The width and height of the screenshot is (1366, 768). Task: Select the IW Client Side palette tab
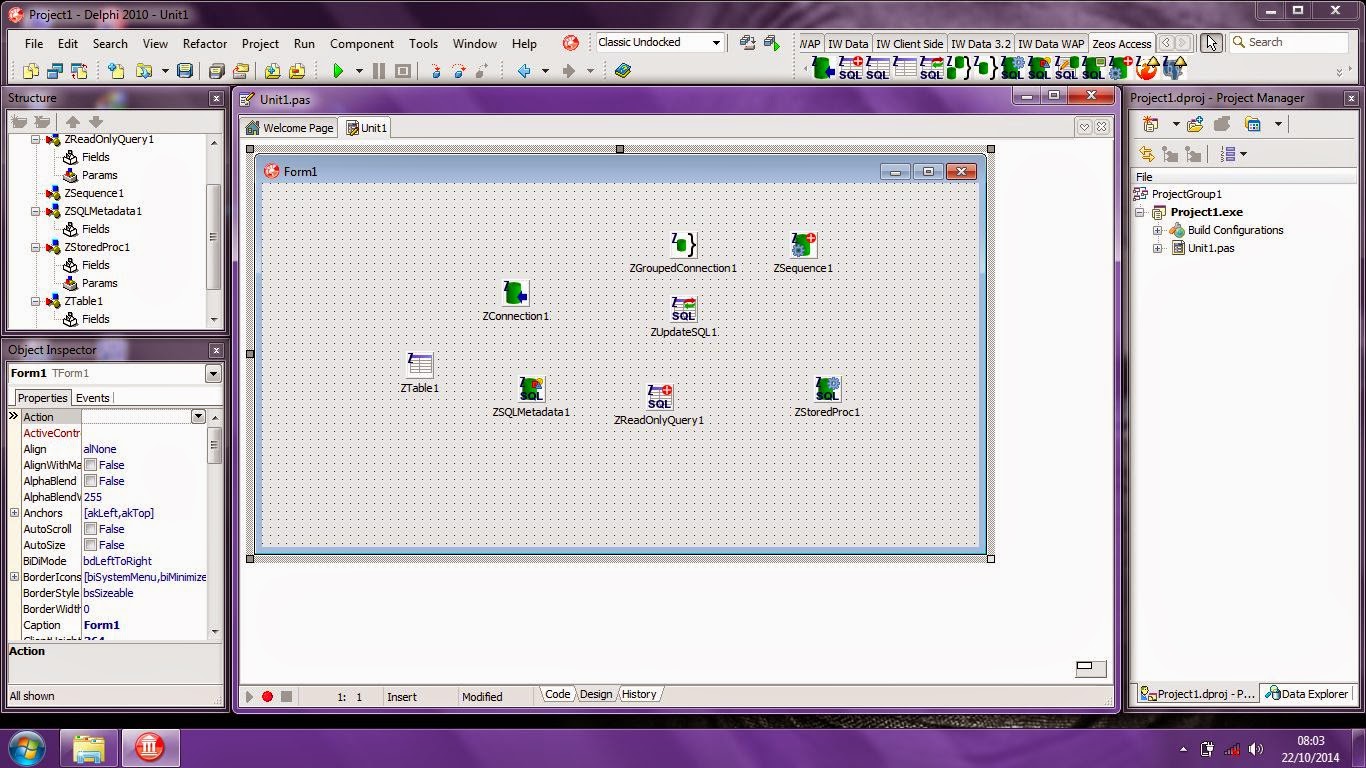point(909,43)
